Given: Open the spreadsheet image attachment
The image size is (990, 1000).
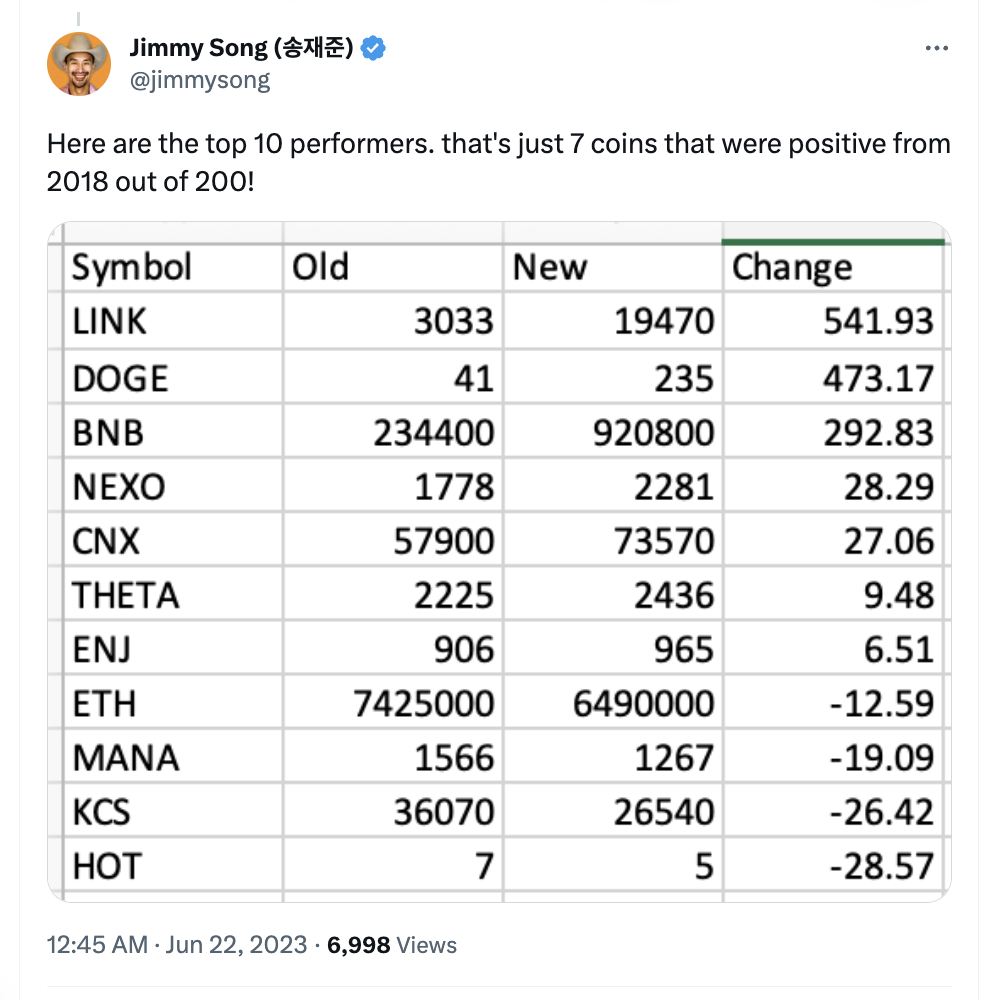Looking at the screenshot, I should click(499, 562).
